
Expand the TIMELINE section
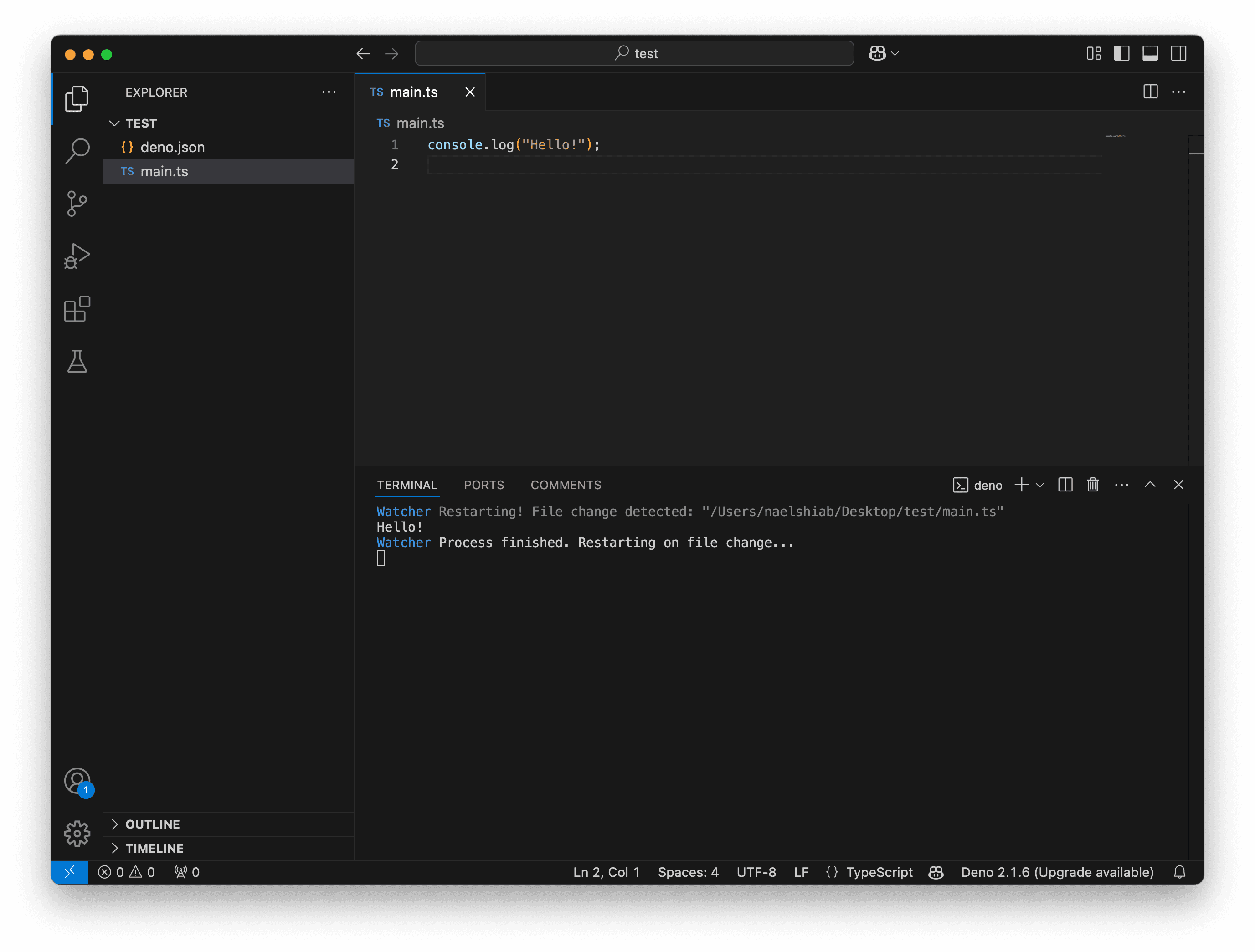pyautogui.click(x=229, y=848)
